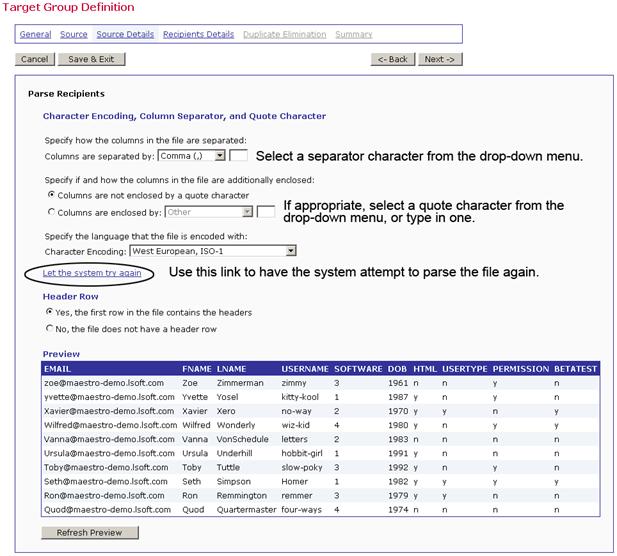Click the HTML column header

[425, 369]
